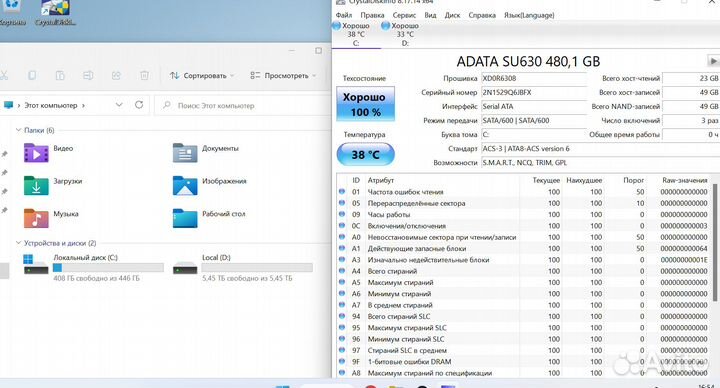
Task: Refresh the Explorer location
Action: (x=139, y=105)
